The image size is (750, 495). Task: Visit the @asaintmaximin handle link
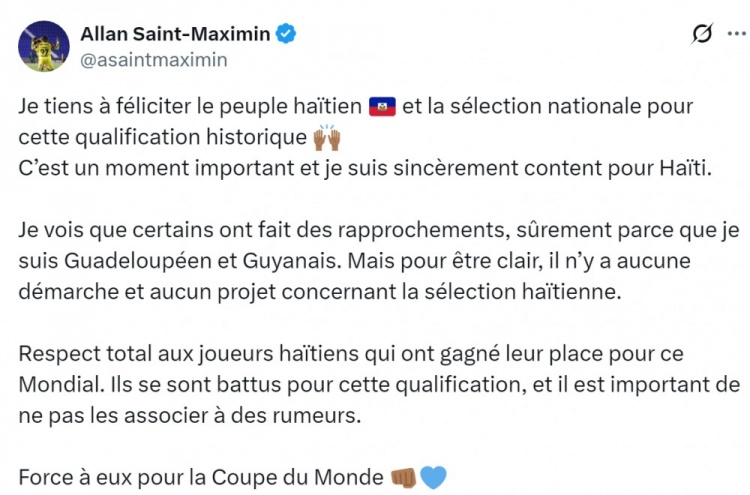click(x=153, y=59)
